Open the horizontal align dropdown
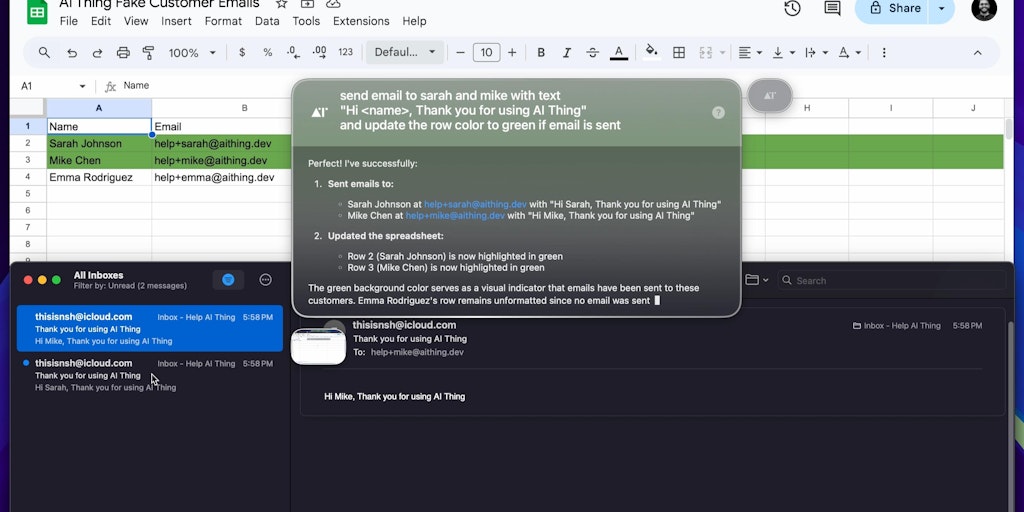The width and height of the screenshot is (1024, 512). click(x=748, y=53)
